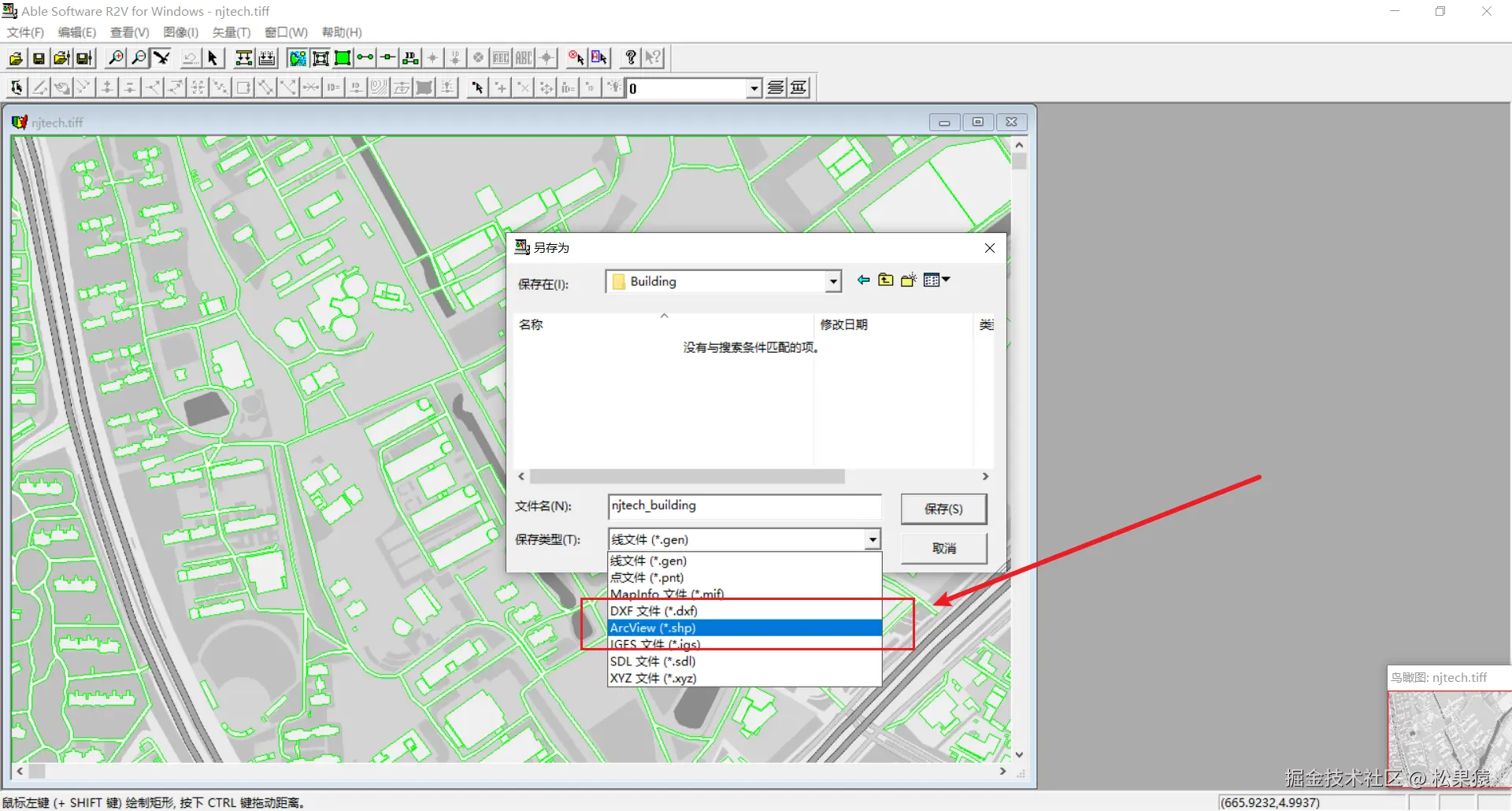The width and height of the screenshot is (1512, 811).
Task: Click the file list horizontal scrollbar
Action: (x=687, y=476)
